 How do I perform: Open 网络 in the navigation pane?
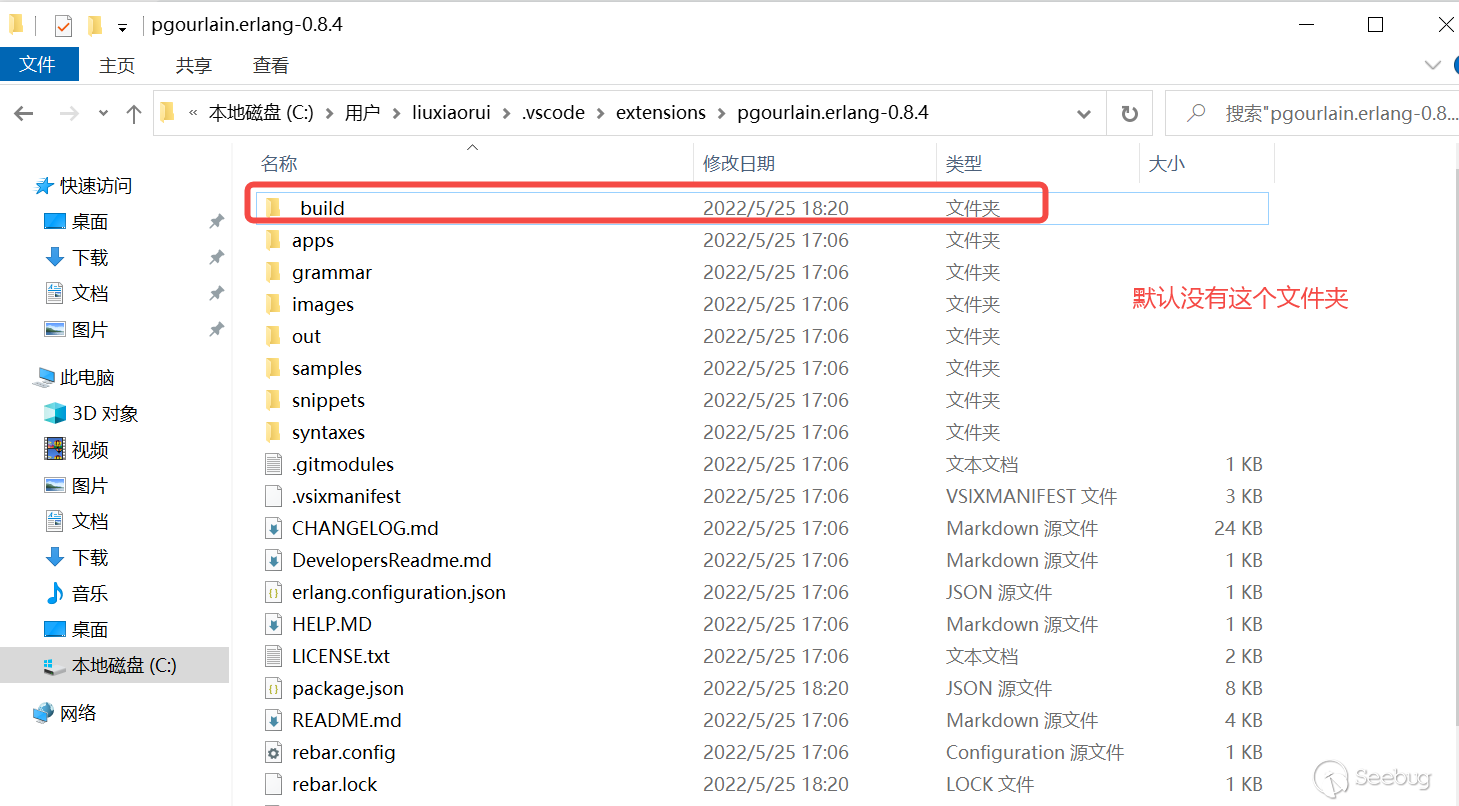(78, 713)
